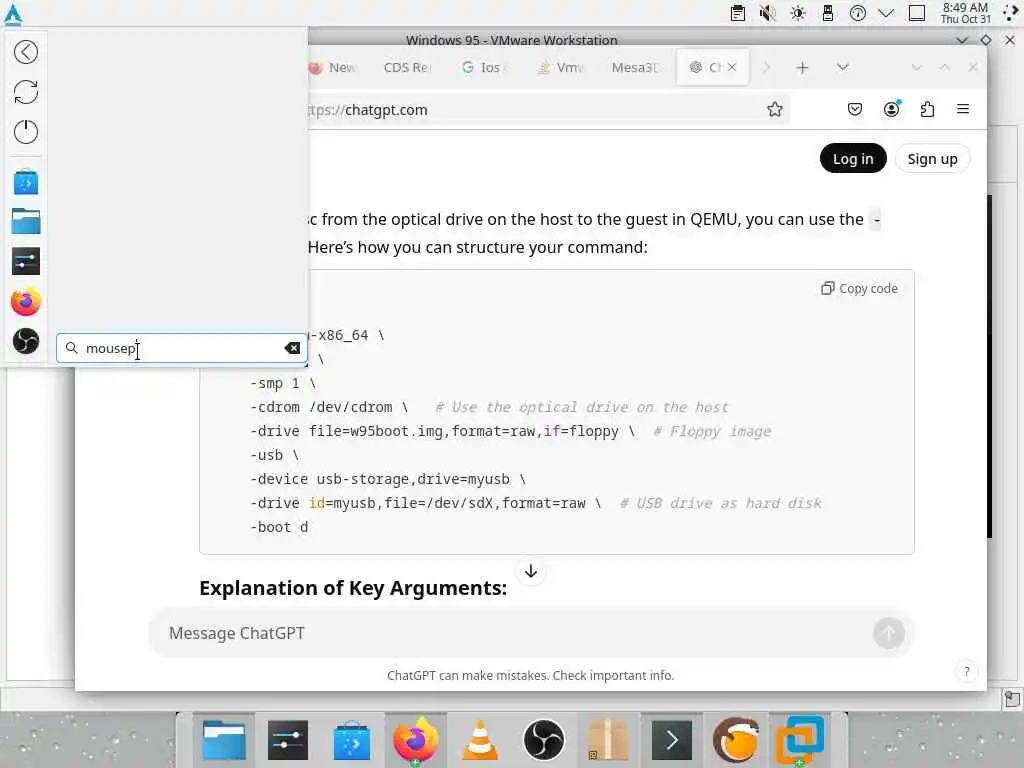Screen dimensions: 1024x768
Task: Click the status icon in VMware window corner
Action: point(1012,699)
